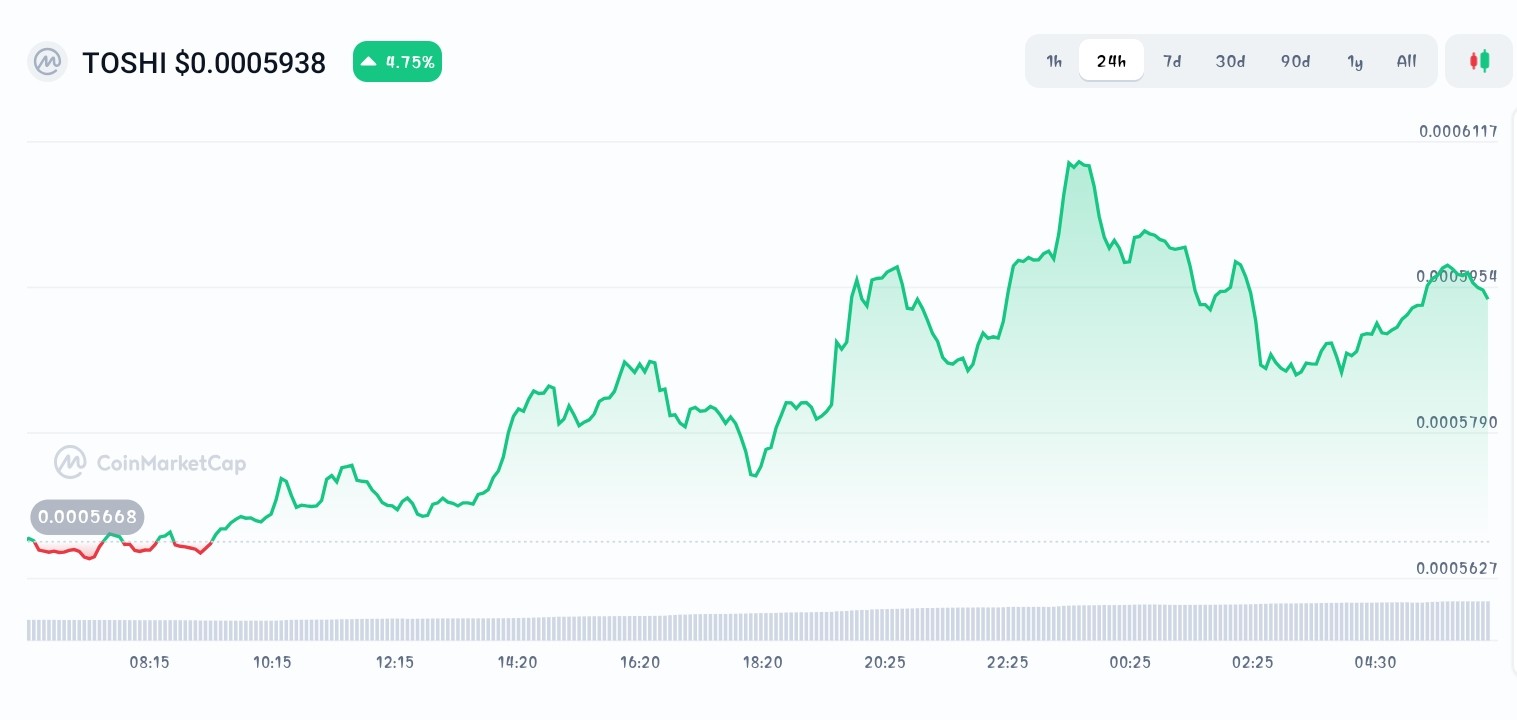View the 1y chart range
This screenshot has height=720, width=1517.
[x=1355, y=61]
